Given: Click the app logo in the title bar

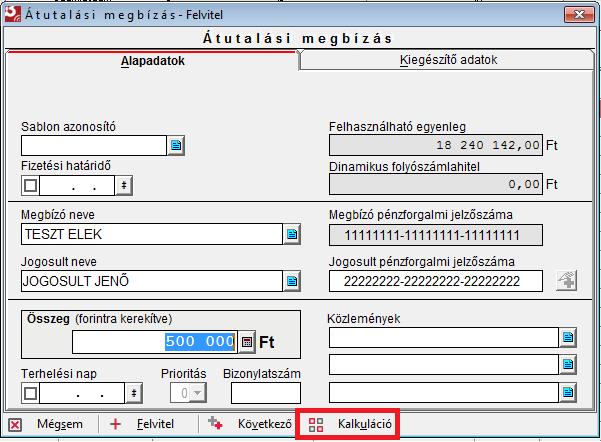Looking at the screenshot, I should pos(13,14).
